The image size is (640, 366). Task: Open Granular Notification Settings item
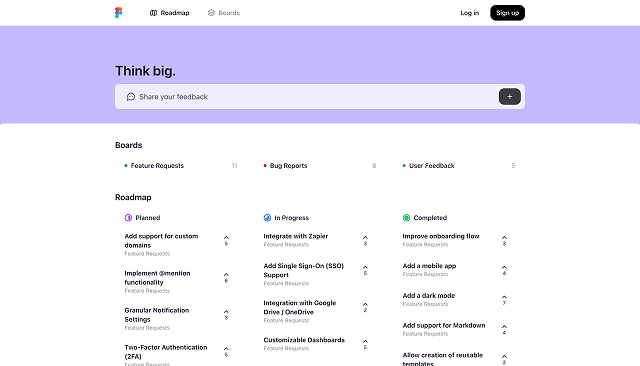click(157, 315)
